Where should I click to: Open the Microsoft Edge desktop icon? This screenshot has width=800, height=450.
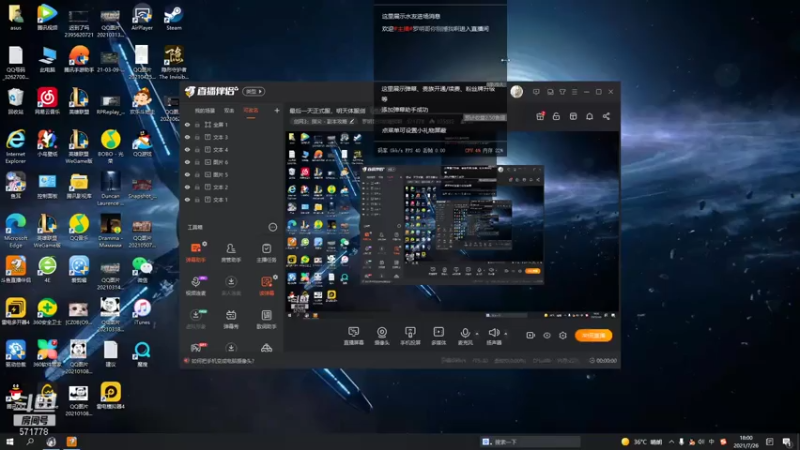[x=15, y=231]
